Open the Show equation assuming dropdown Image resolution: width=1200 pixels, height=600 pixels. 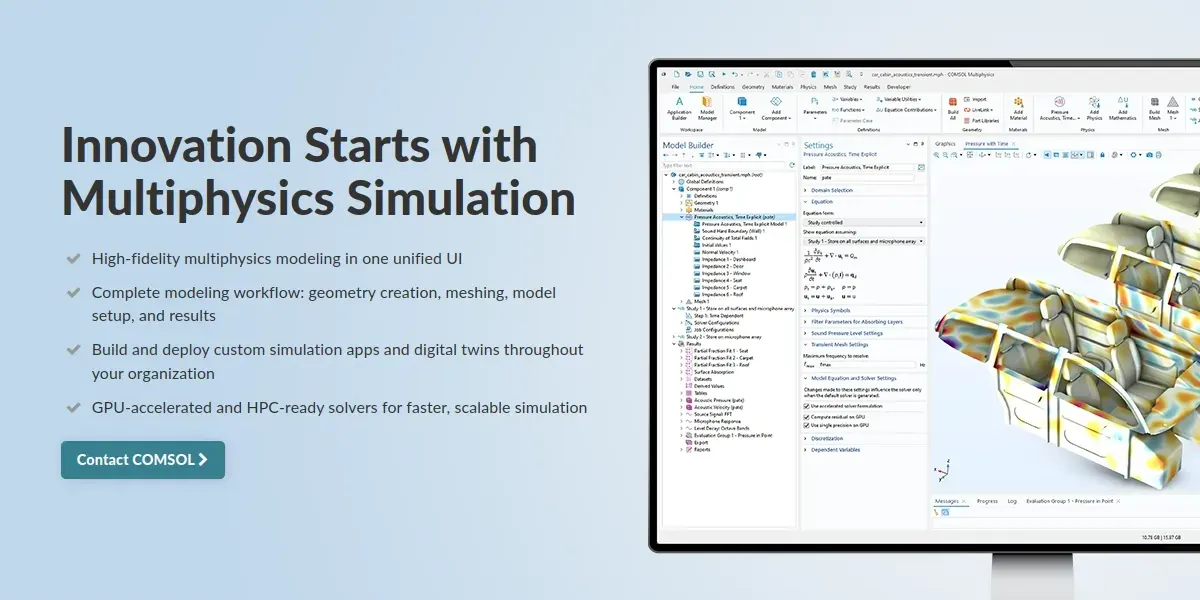(x=864, y=241)
